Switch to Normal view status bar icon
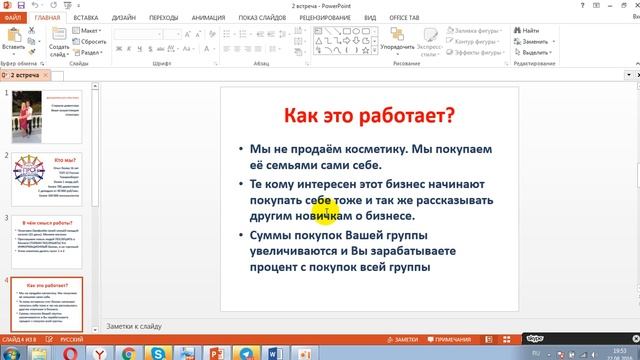This screenshot has height=360, width=640. 489,340
